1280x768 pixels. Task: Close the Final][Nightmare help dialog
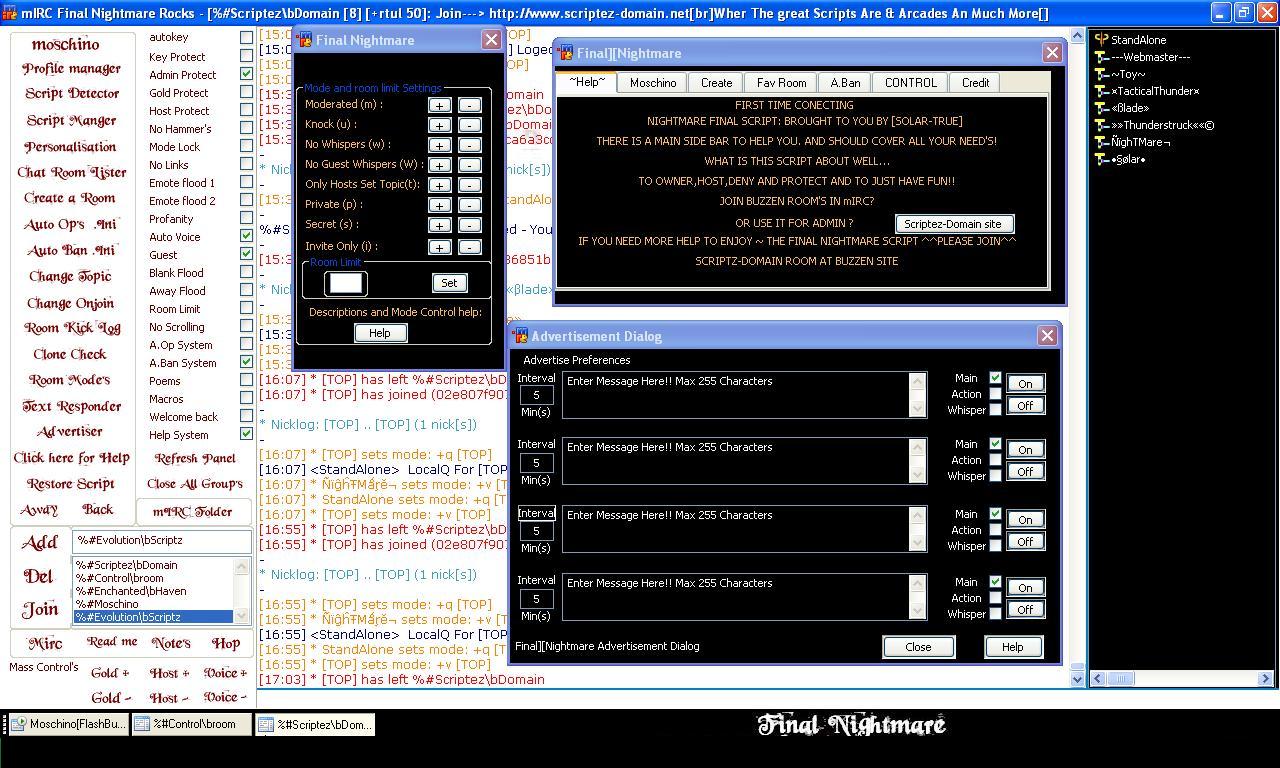(1053, 53)
